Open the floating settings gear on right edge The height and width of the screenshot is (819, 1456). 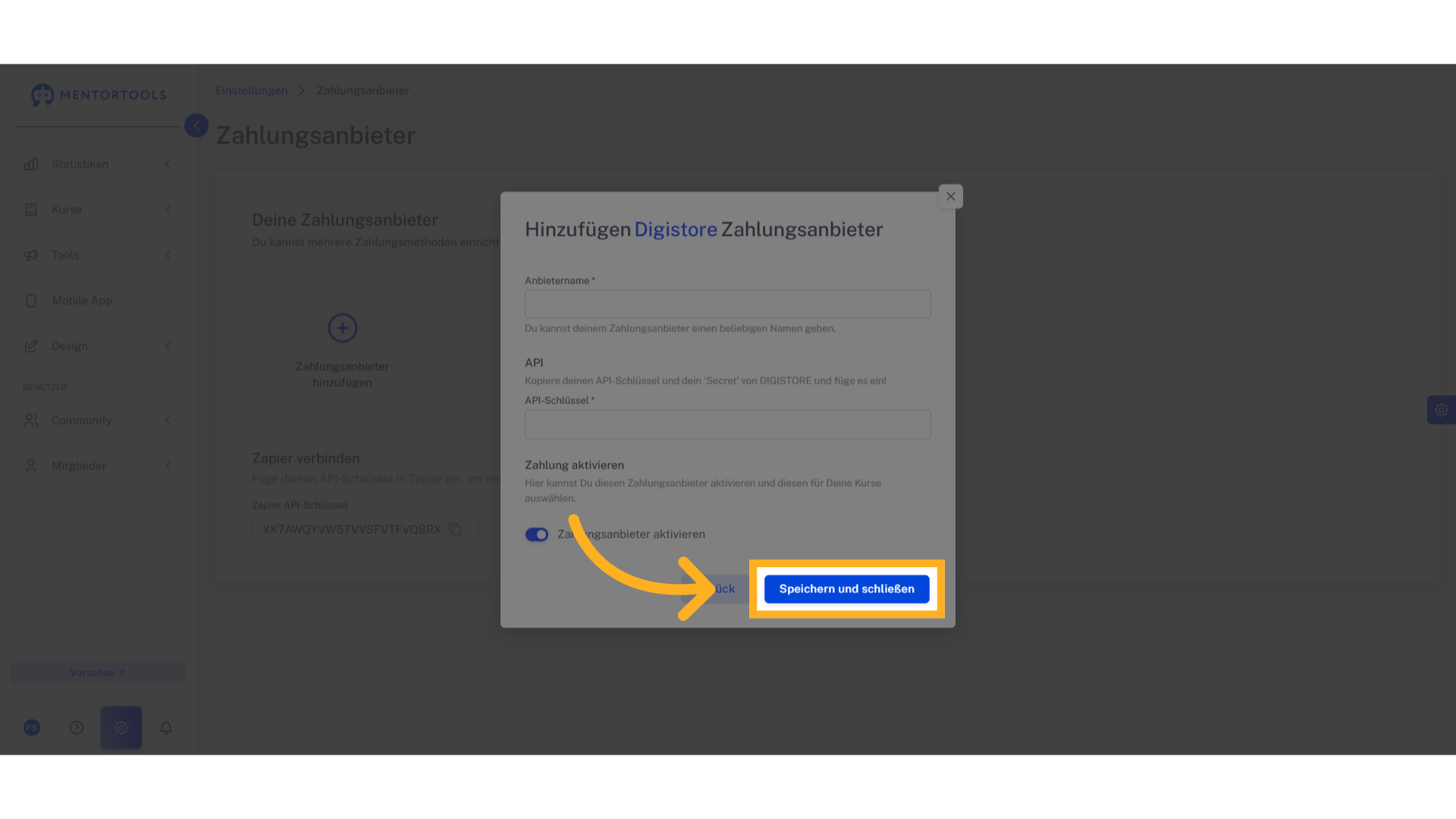coord(1442,410)
